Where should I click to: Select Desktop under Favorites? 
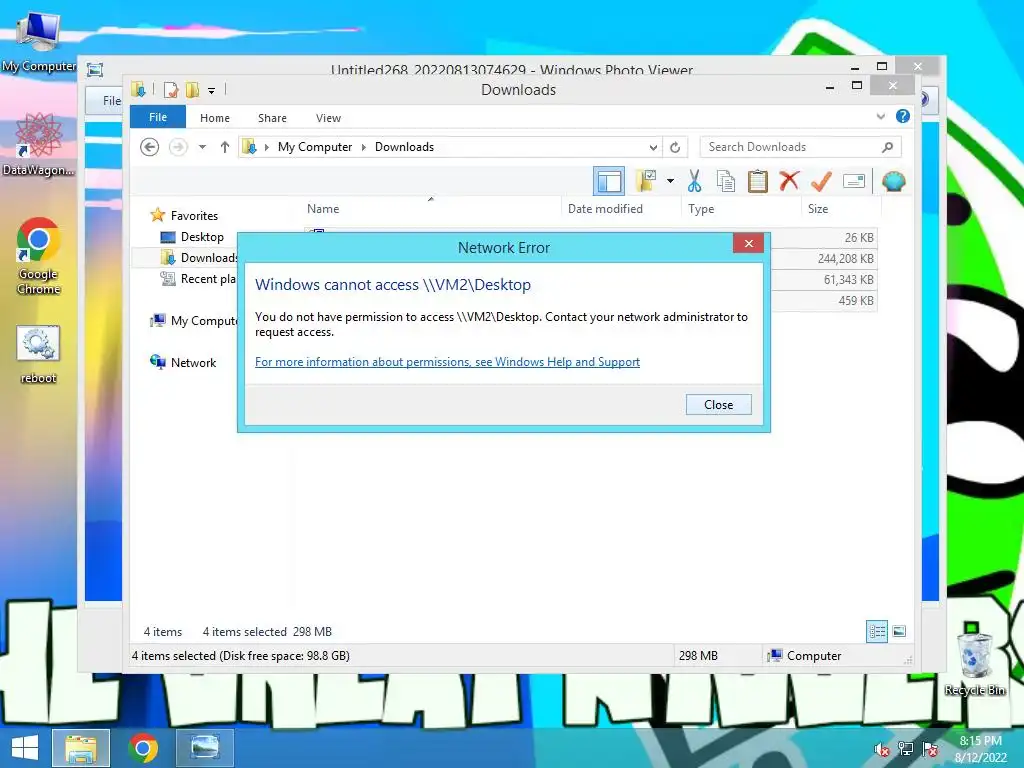pos(202,236)
